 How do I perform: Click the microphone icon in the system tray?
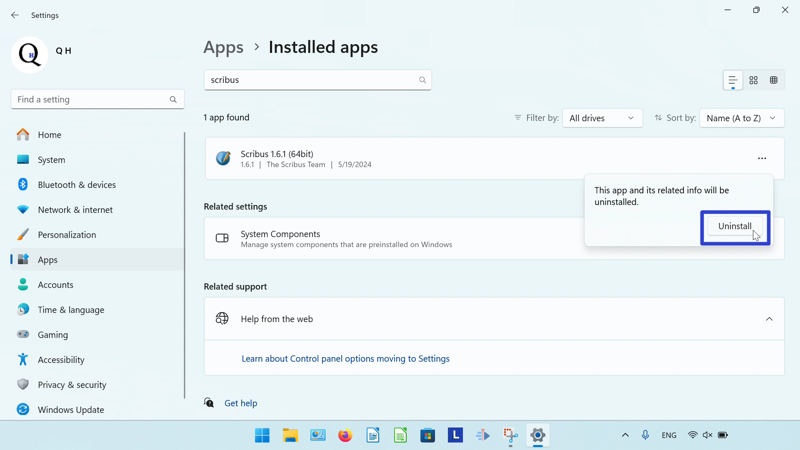(645, 435)
